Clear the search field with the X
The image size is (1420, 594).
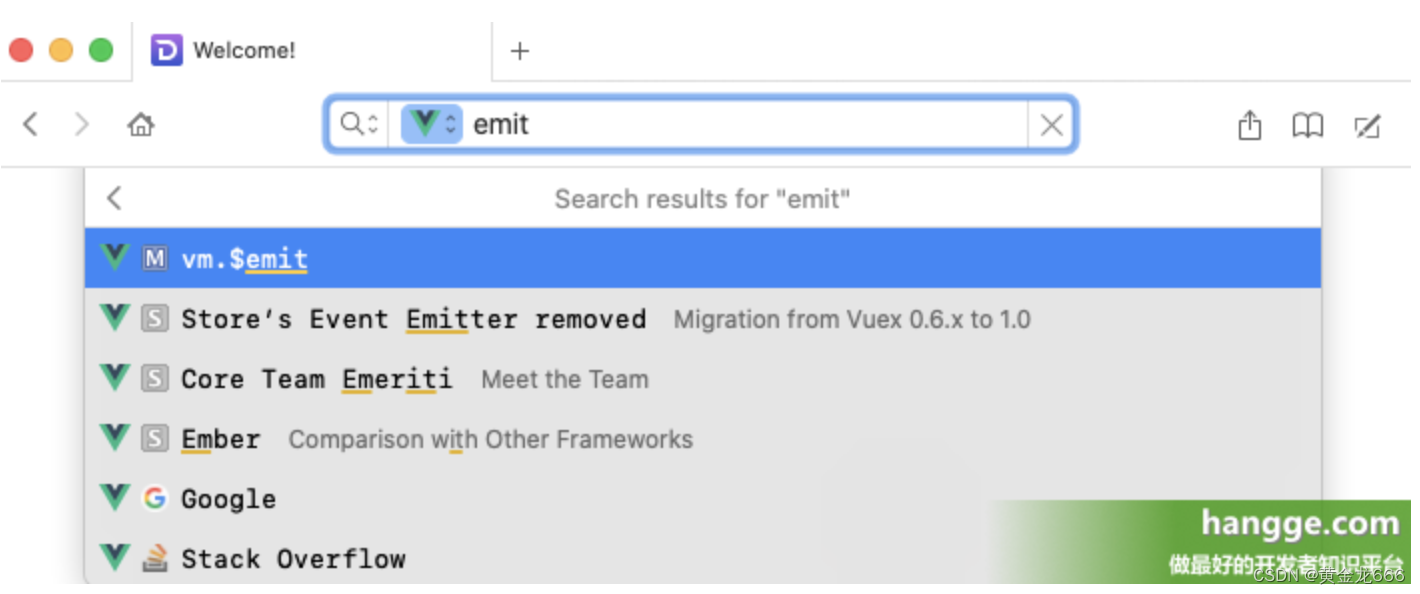1052,125
